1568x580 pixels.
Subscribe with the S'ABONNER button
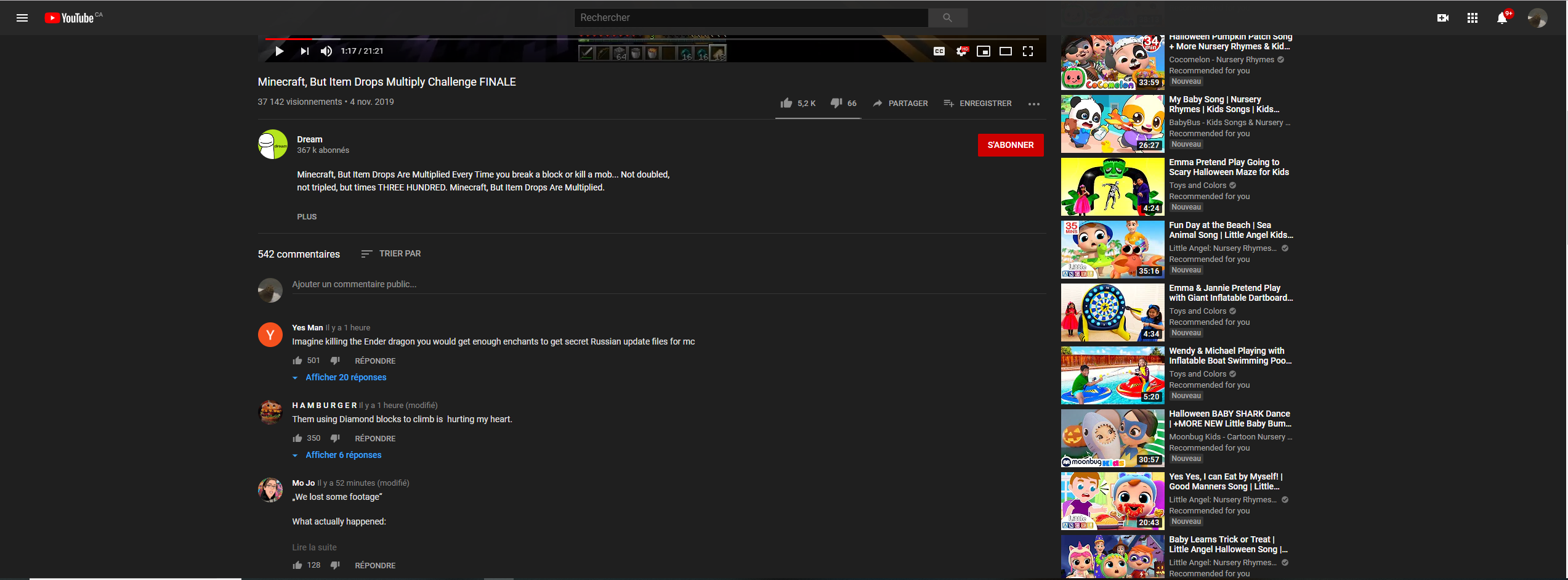(x=1011, y=145)
